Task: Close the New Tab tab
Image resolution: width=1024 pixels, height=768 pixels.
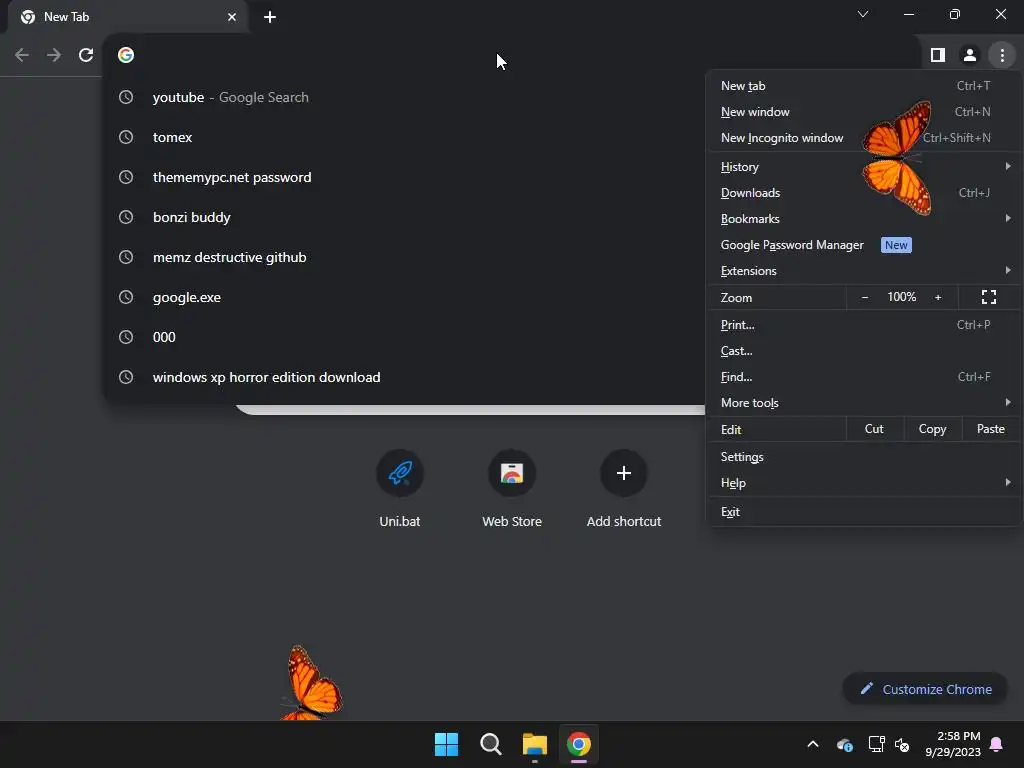Action: click(x=232, y=17)
